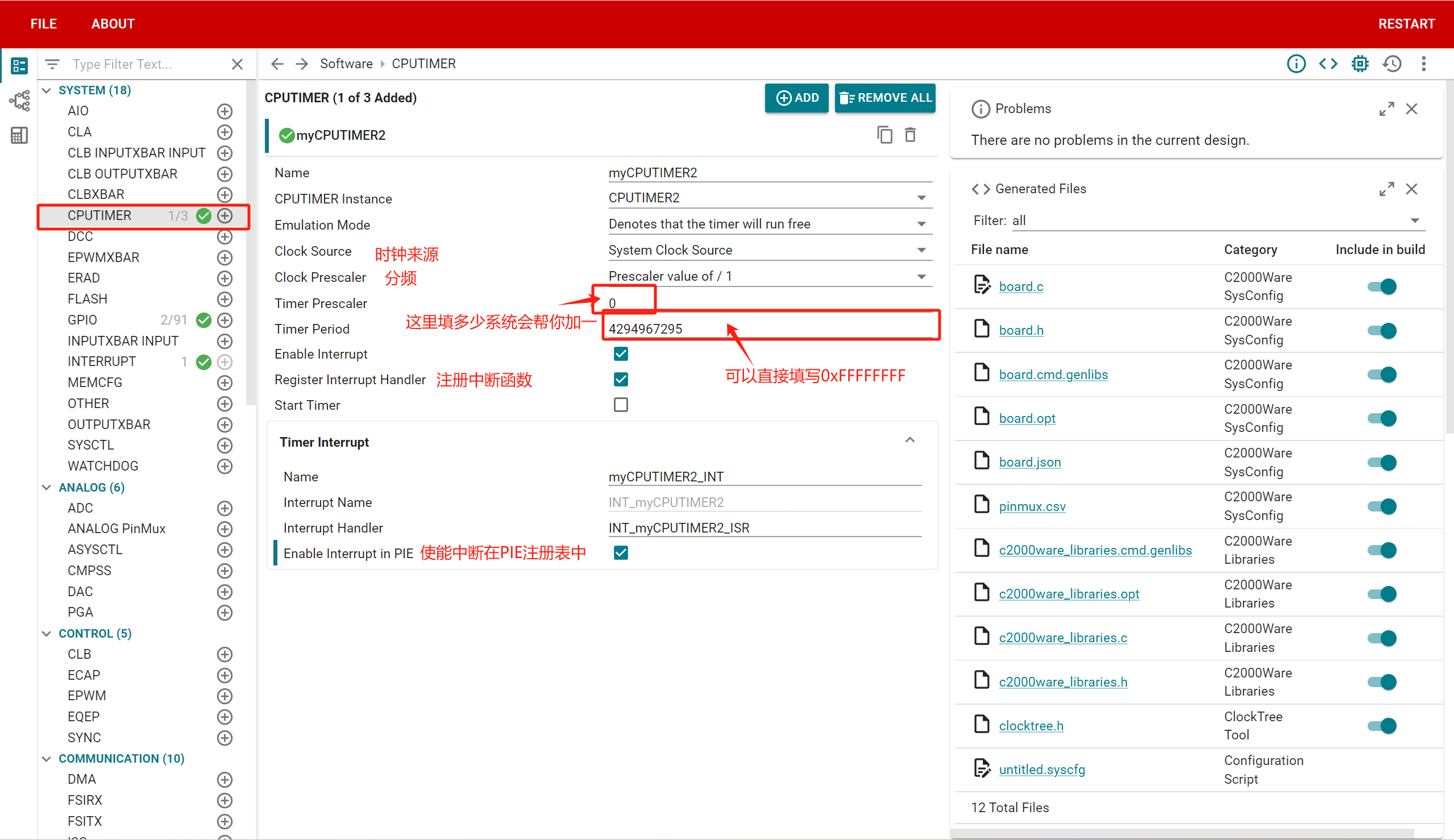Collapse the ANALOG (6) category
Screen dimensions: 1454x840
47,488
